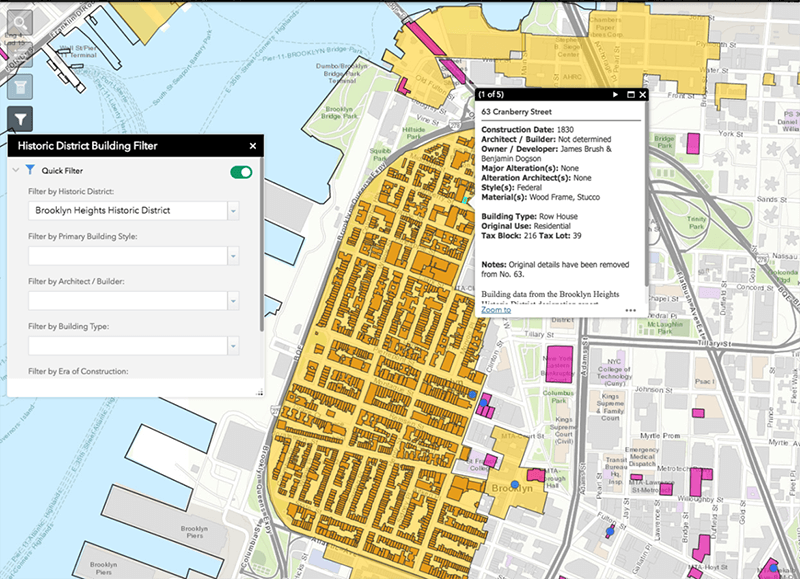The image size is (800, 579).
Task: Select the popup title 63 Cranberry Street
Action: [x=517, y=111]
